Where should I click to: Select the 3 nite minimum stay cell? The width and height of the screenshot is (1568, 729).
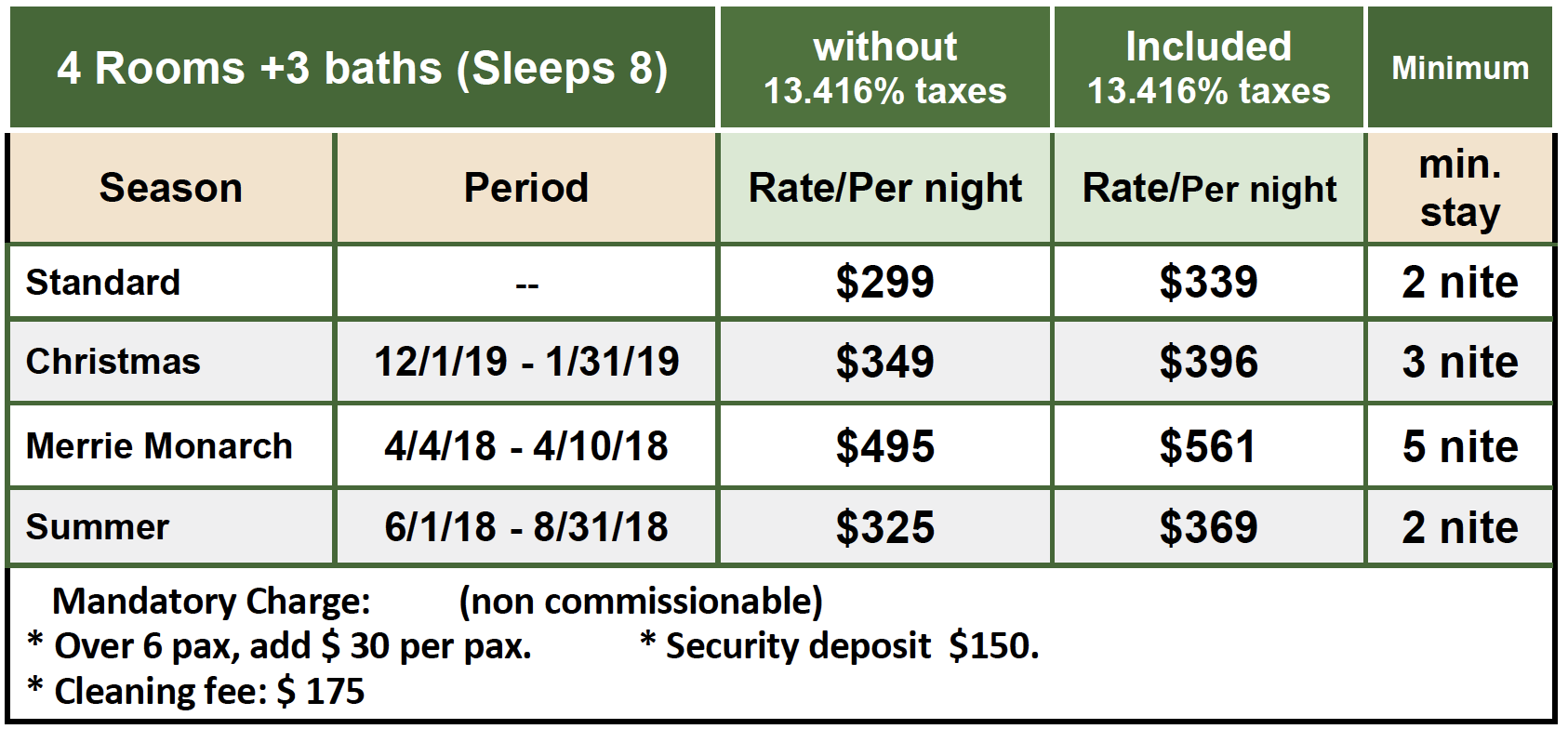click(x=1460, y=362)
